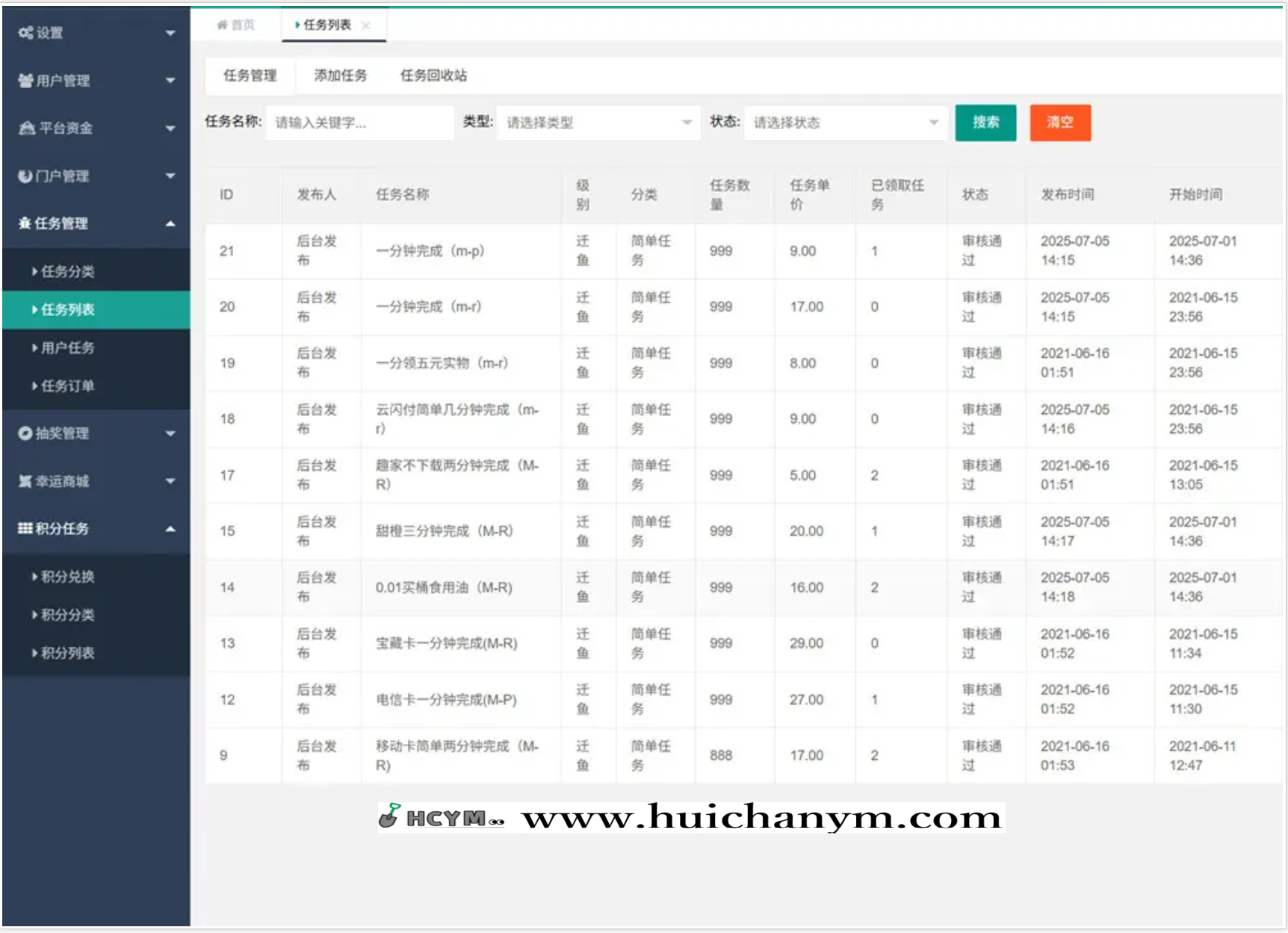Expand the 平台资金 menu arrow
Screen dimensions: 1288x933
(170, 128)
